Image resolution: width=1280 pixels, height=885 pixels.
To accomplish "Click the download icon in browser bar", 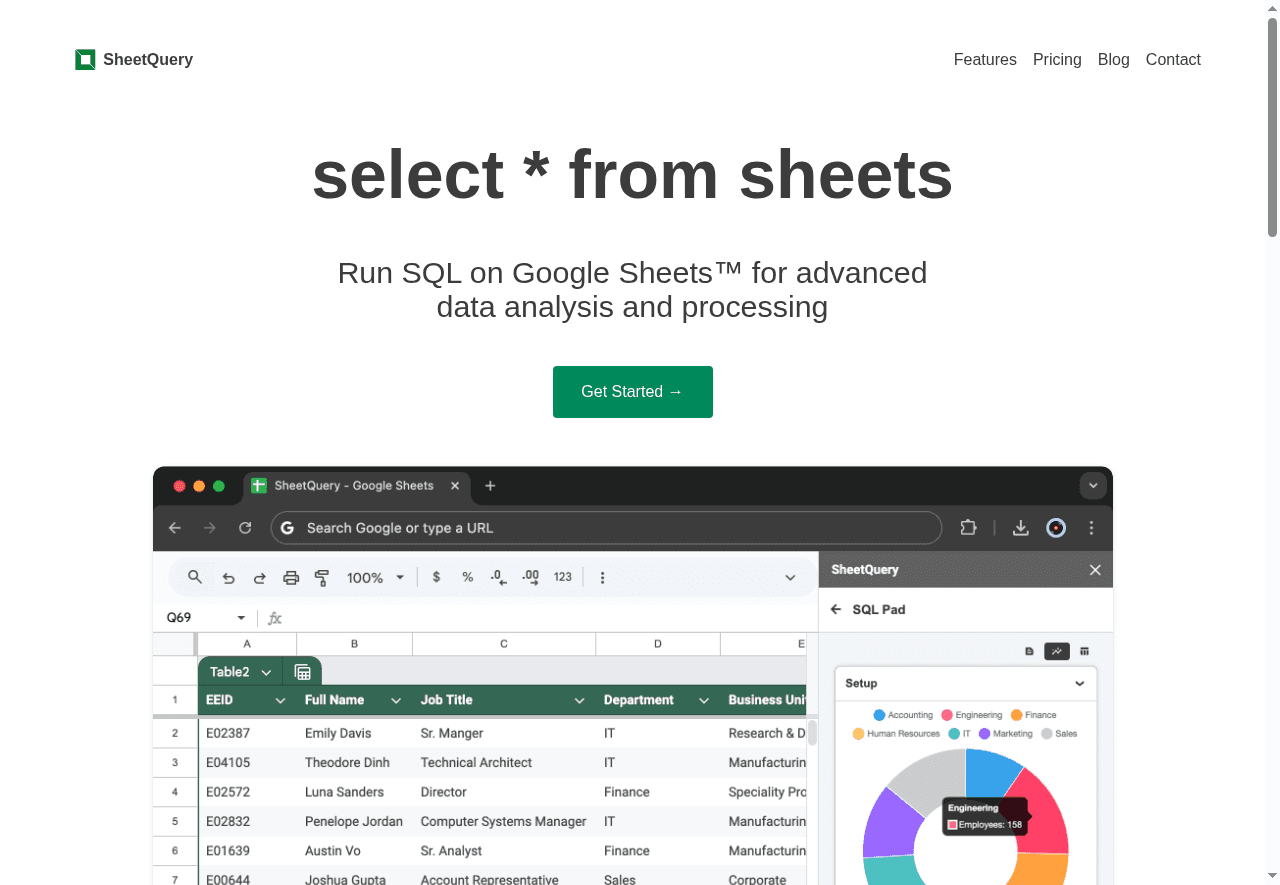I will pyautogui.click(x=1020, y=528).
